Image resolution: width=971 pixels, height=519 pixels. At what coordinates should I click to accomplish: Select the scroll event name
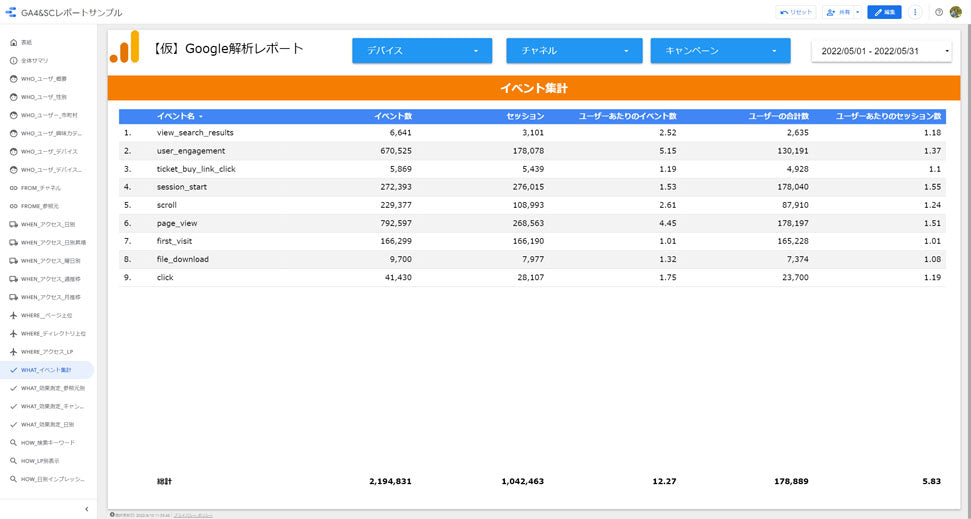click(x=167, y=205)
